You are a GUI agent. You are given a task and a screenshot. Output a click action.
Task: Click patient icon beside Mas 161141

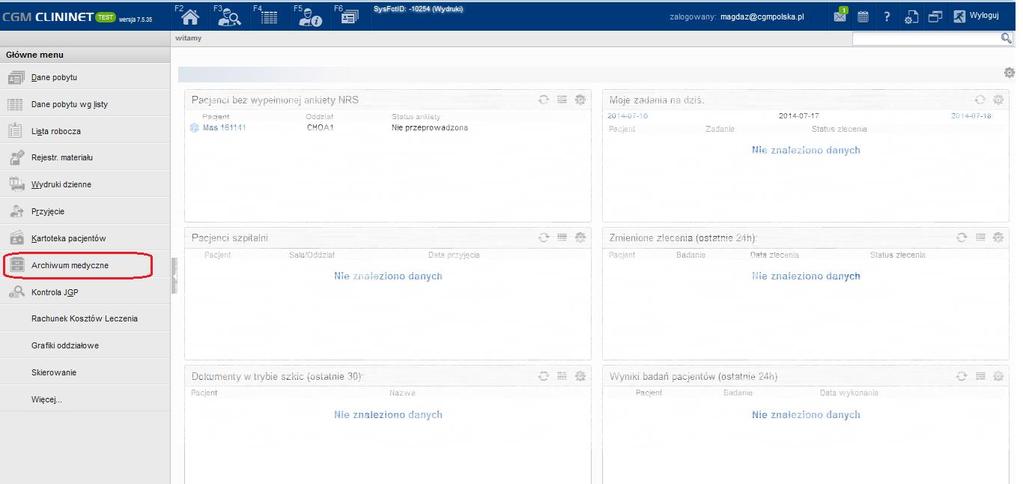point(194,128)
